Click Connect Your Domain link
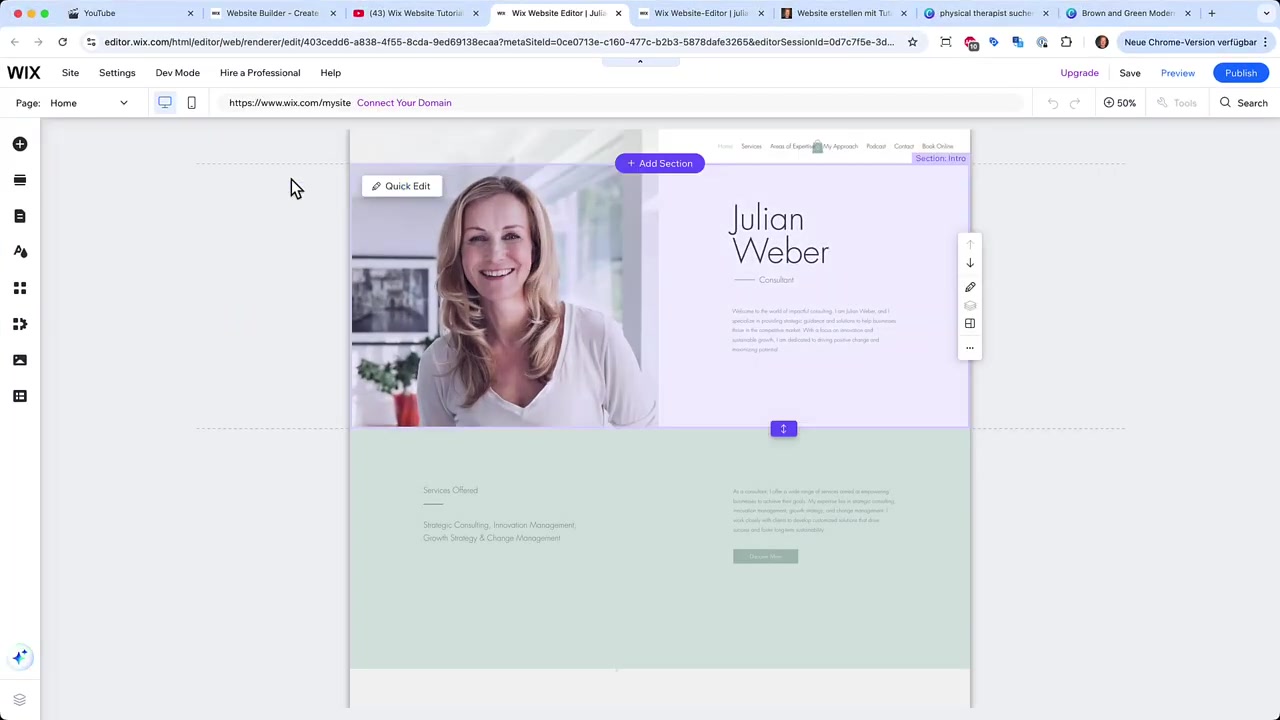1280x720 pixels. point(404,103)
